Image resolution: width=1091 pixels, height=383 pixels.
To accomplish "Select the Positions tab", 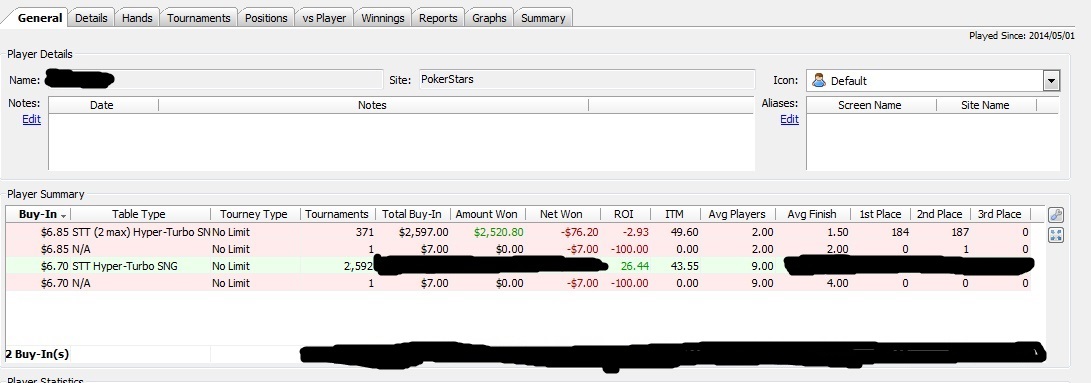I will point(266,18).
